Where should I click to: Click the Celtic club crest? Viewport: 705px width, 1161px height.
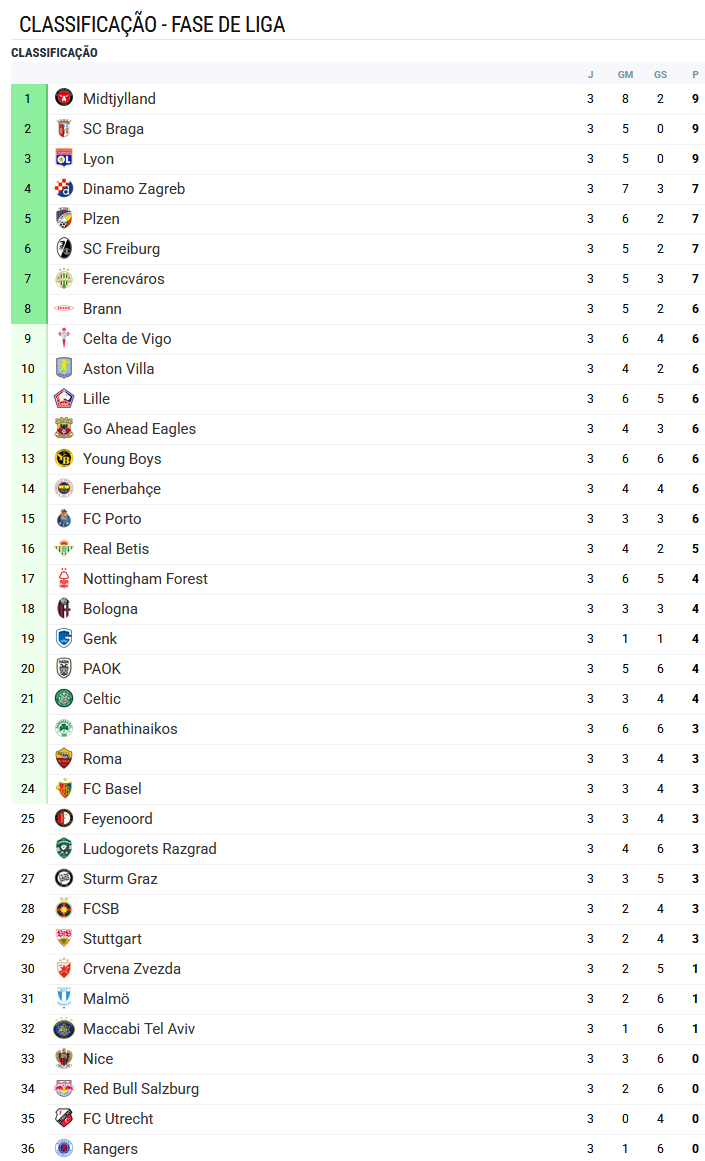click(x=64, y=698)
